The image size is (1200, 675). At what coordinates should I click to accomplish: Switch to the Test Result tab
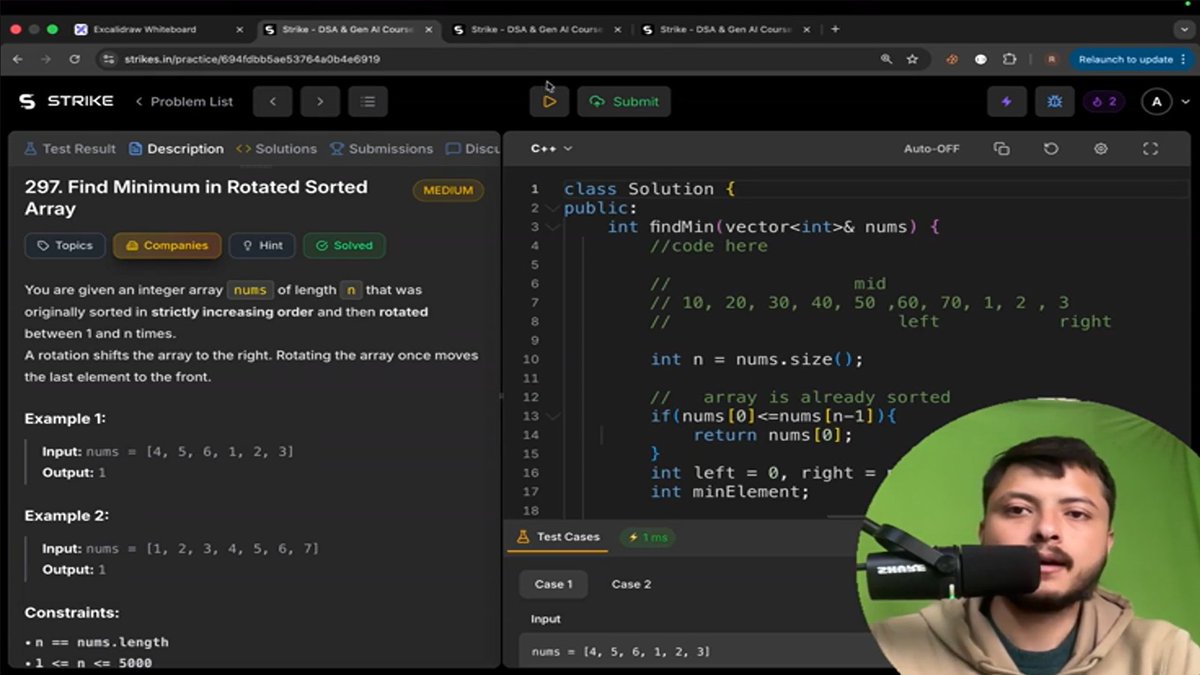(69, 148)
